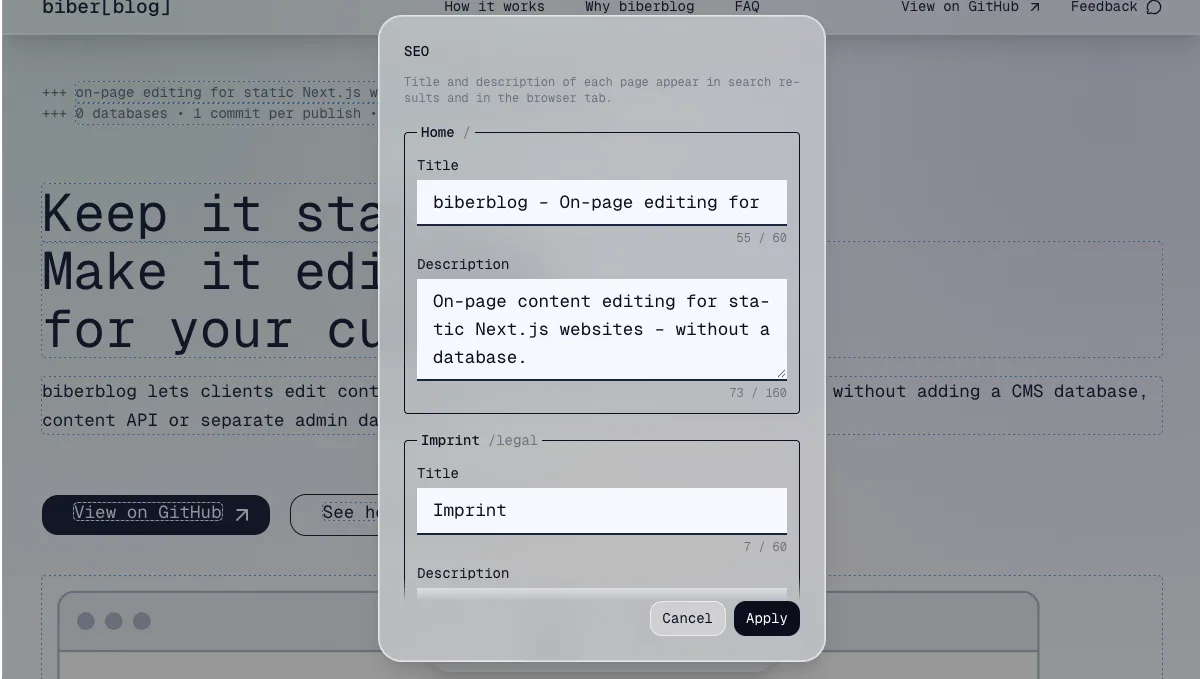Click the Imprint /legal legend label

tap(479, 440)
